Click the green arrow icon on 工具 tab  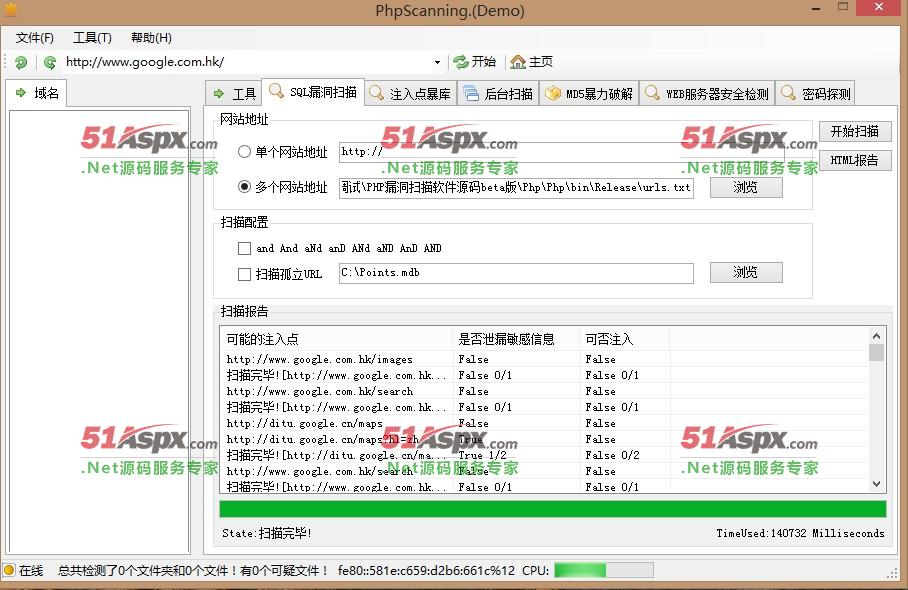(219, 93)
